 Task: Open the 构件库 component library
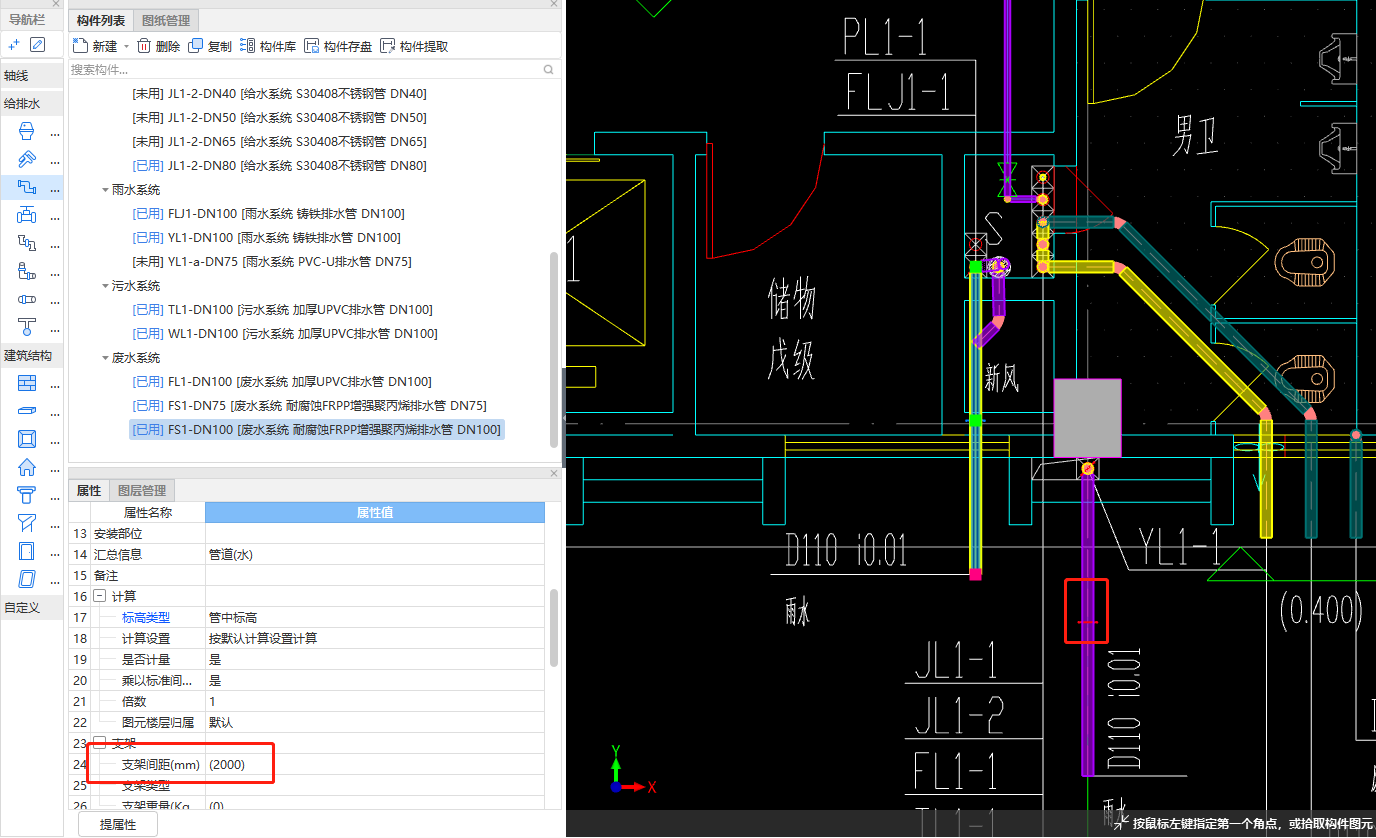click(x=268, y=46)
